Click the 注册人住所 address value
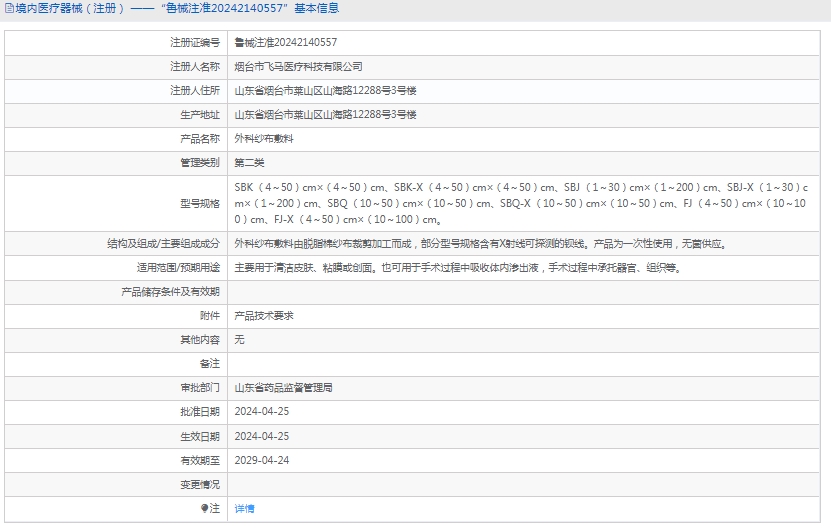Screen dimensions: 831x529 [x=325, y=91]
